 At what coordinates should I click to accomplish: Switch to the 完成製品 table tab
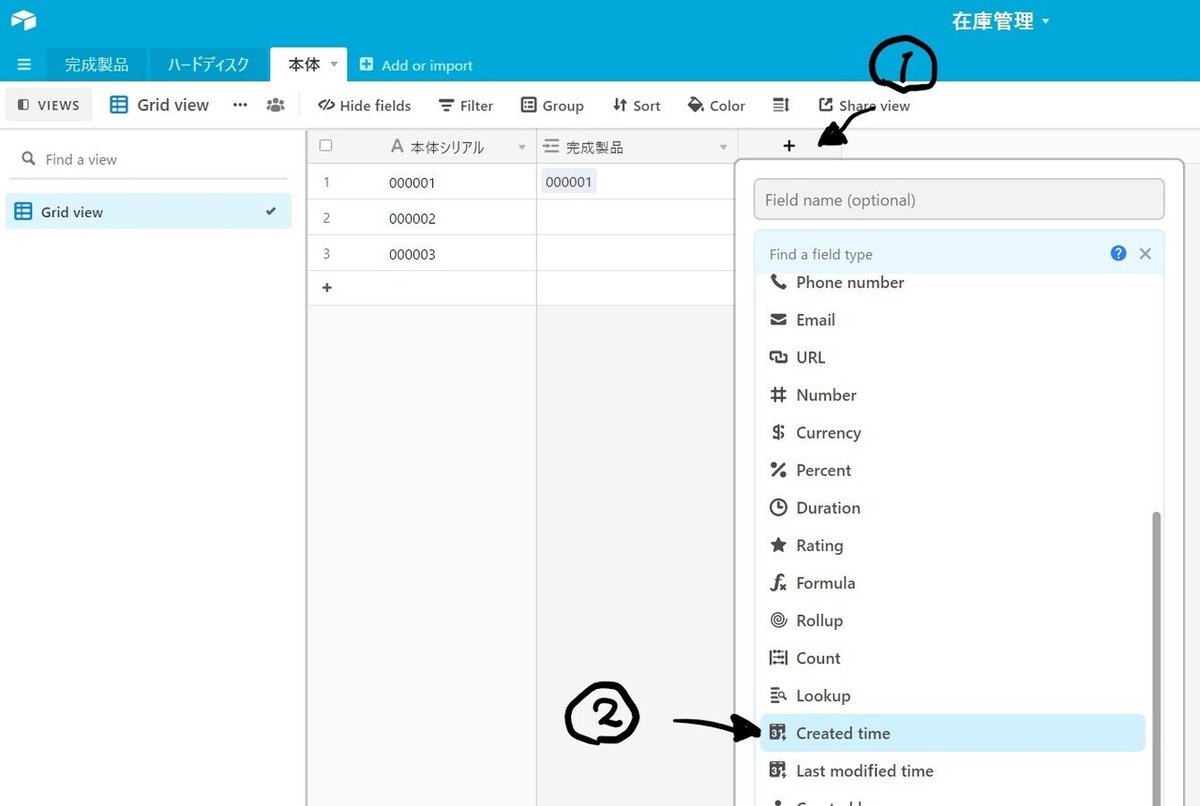(x=97, y=65)
